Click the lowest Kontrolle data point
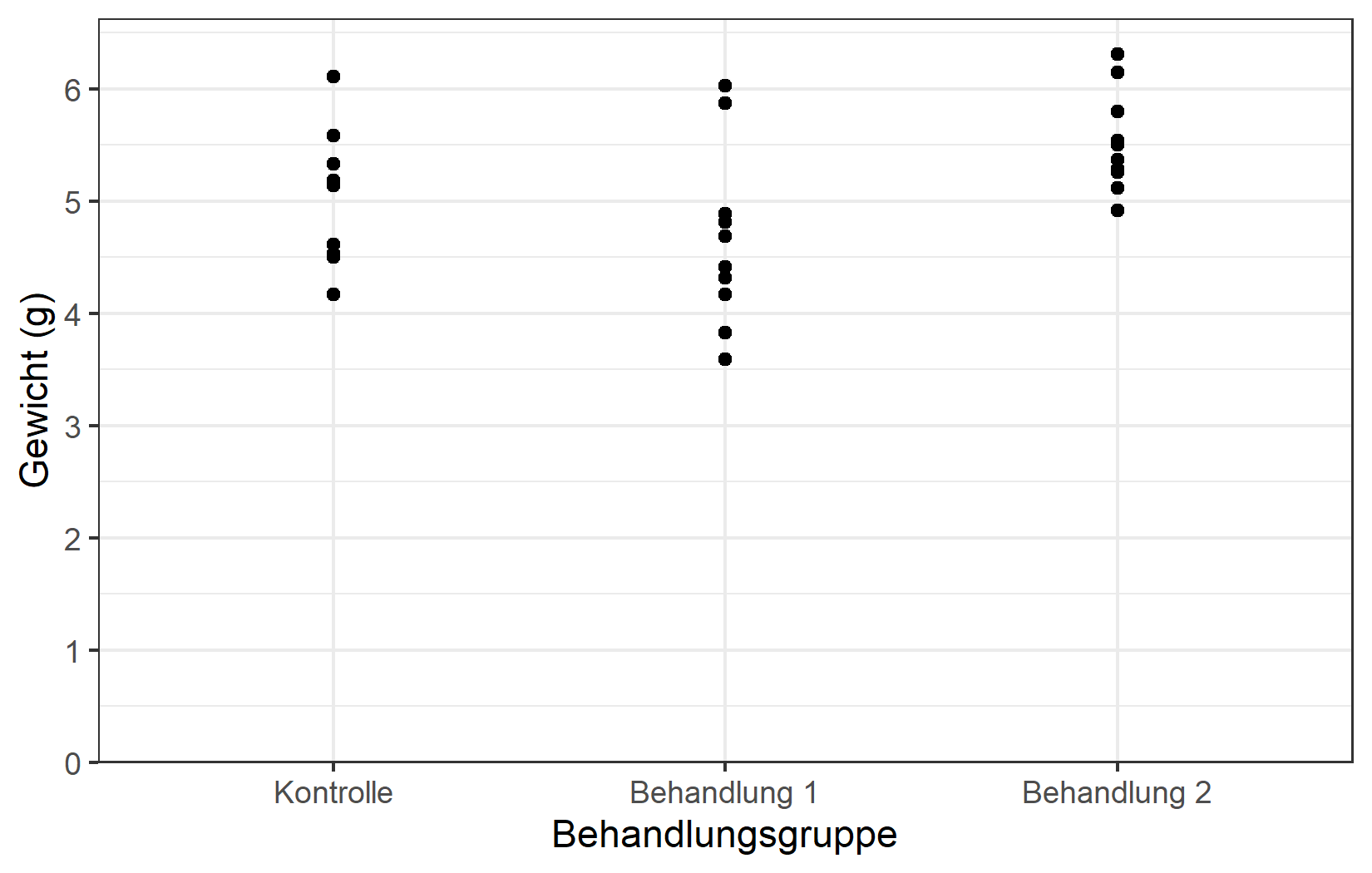Viewport: 1372px width, 873px height. click(x=333, y=294)
